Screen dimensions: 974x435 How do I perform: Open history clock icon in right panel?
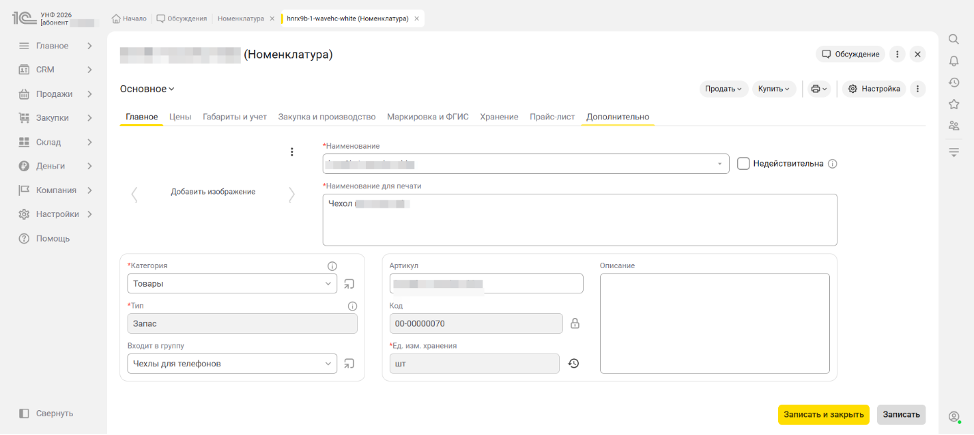(x=954, y=83)
